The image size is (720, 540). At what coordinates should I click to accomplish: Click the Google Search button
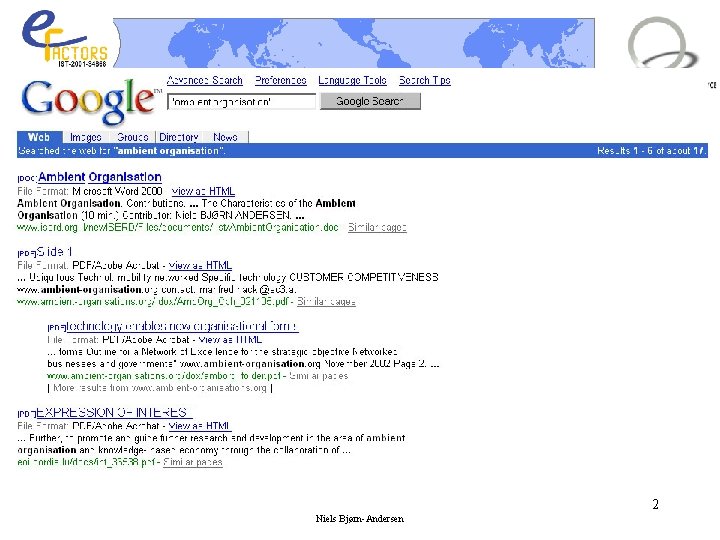point(370,101)
